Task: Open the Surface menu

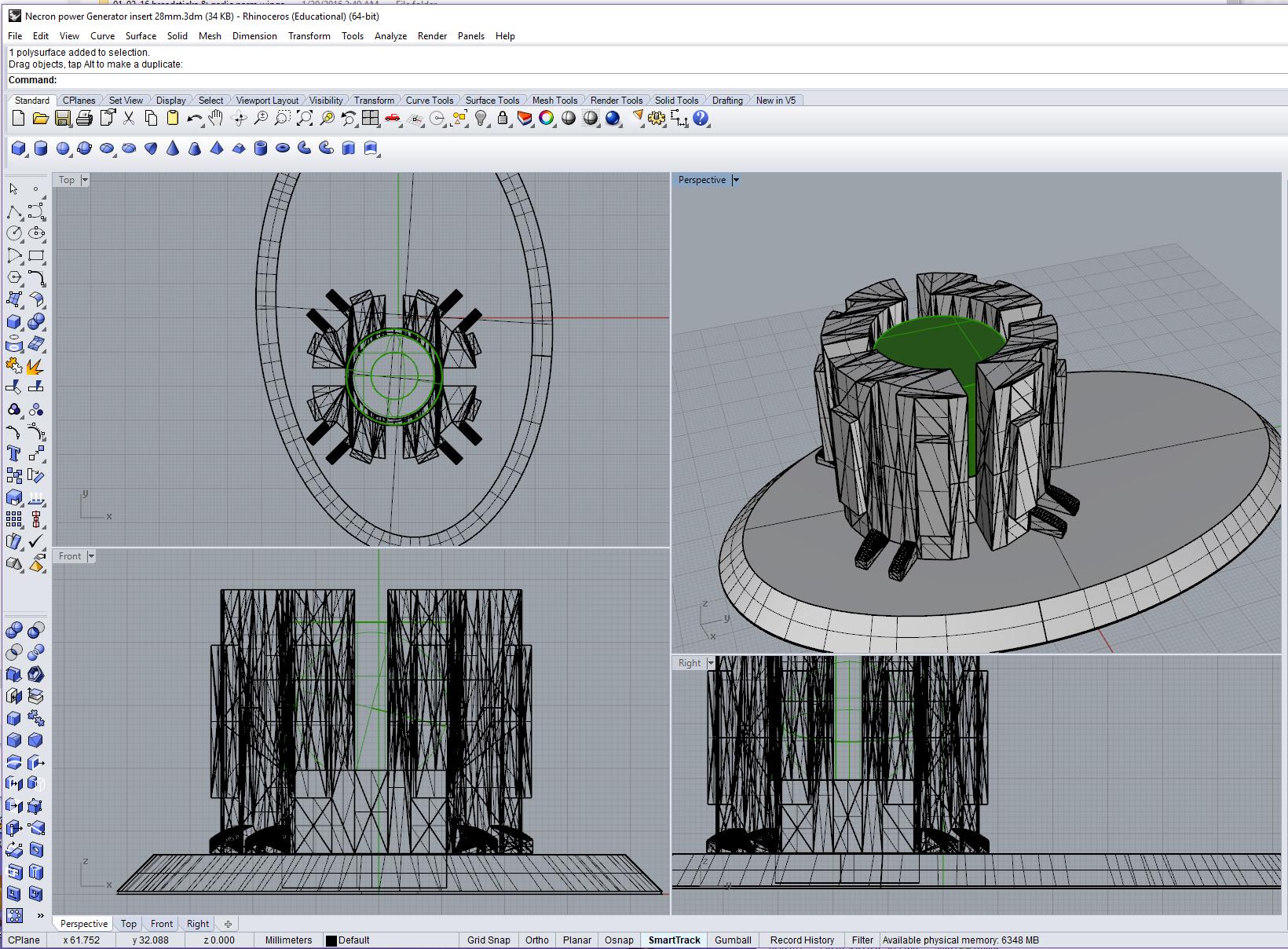Action: click(x=141, y=36)
